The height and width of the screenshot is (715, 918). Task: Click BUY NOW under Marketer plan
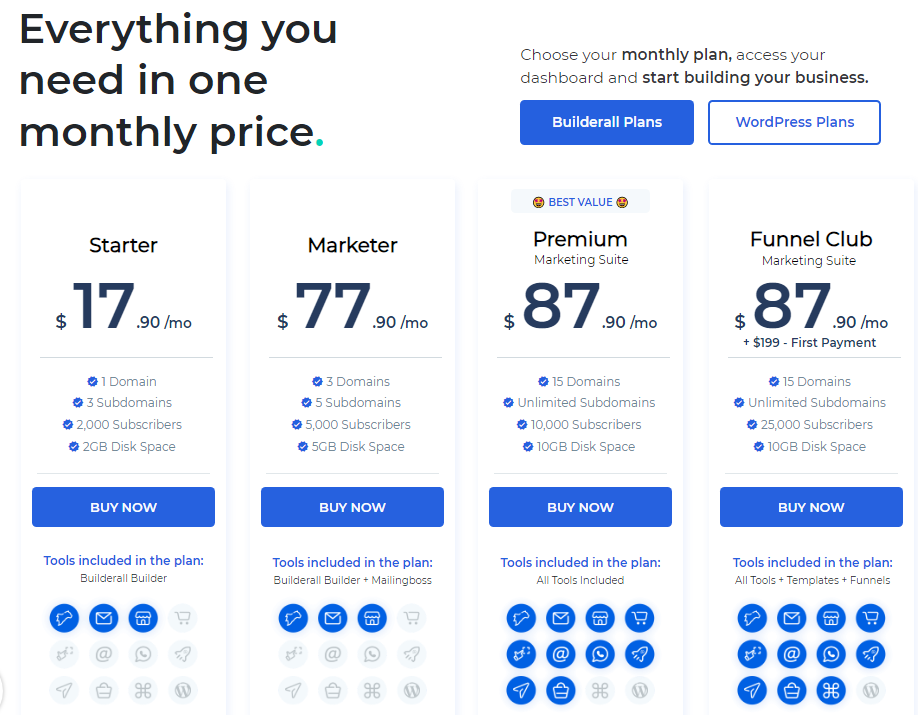tap(352, 507)
